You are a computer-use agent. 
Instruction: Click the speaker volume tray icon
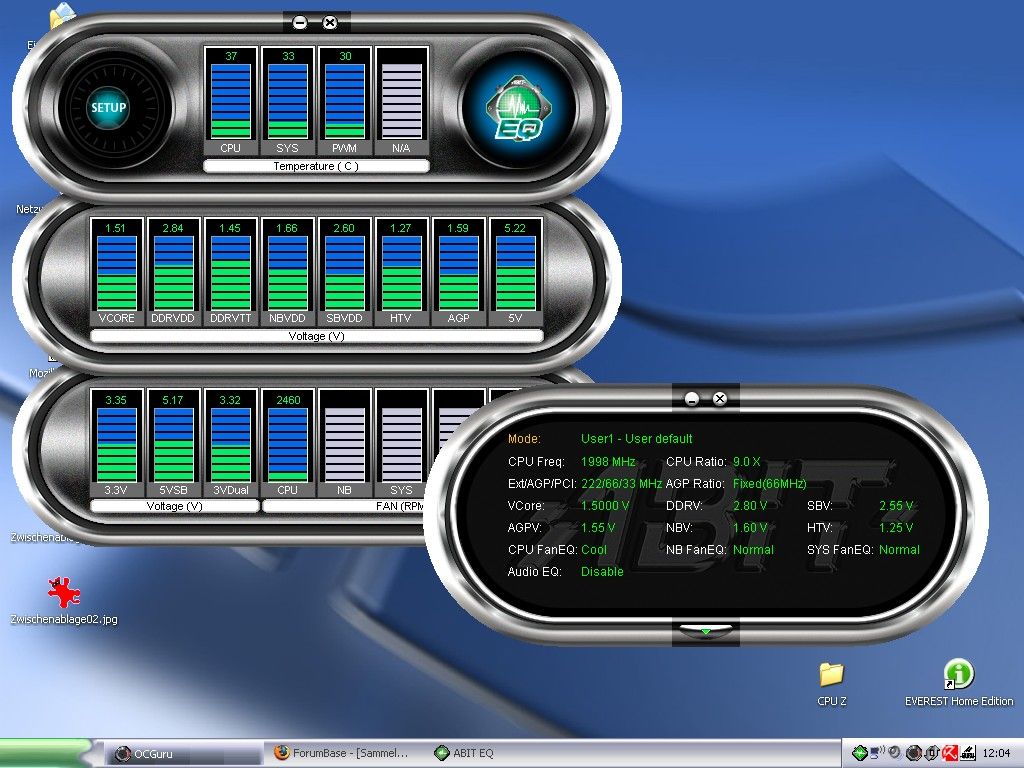(895, 752)
